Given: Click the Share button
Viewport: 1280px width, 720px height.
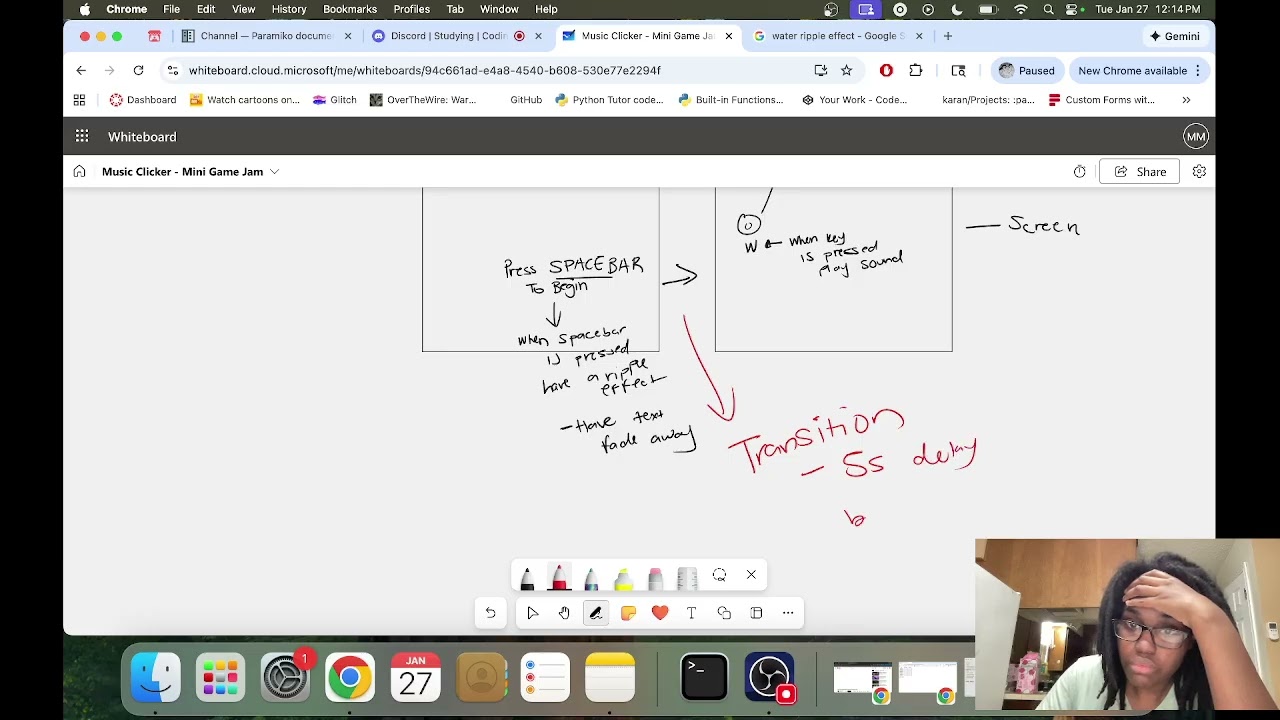Looking at the screenshot, I should [1140, 171].
